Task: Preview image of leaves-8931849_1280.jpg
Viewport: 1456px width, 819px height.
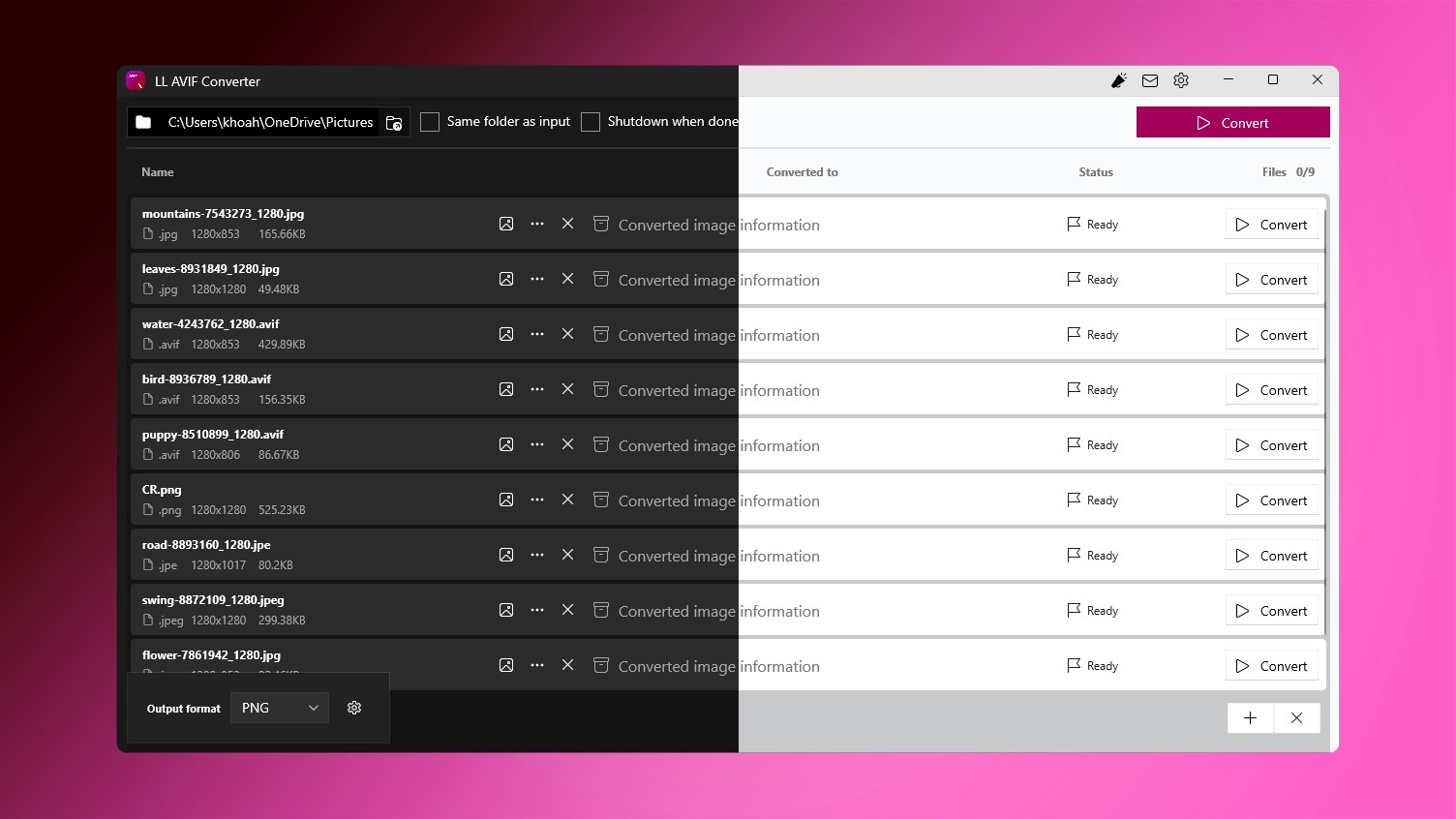Action: coord(506,279)
